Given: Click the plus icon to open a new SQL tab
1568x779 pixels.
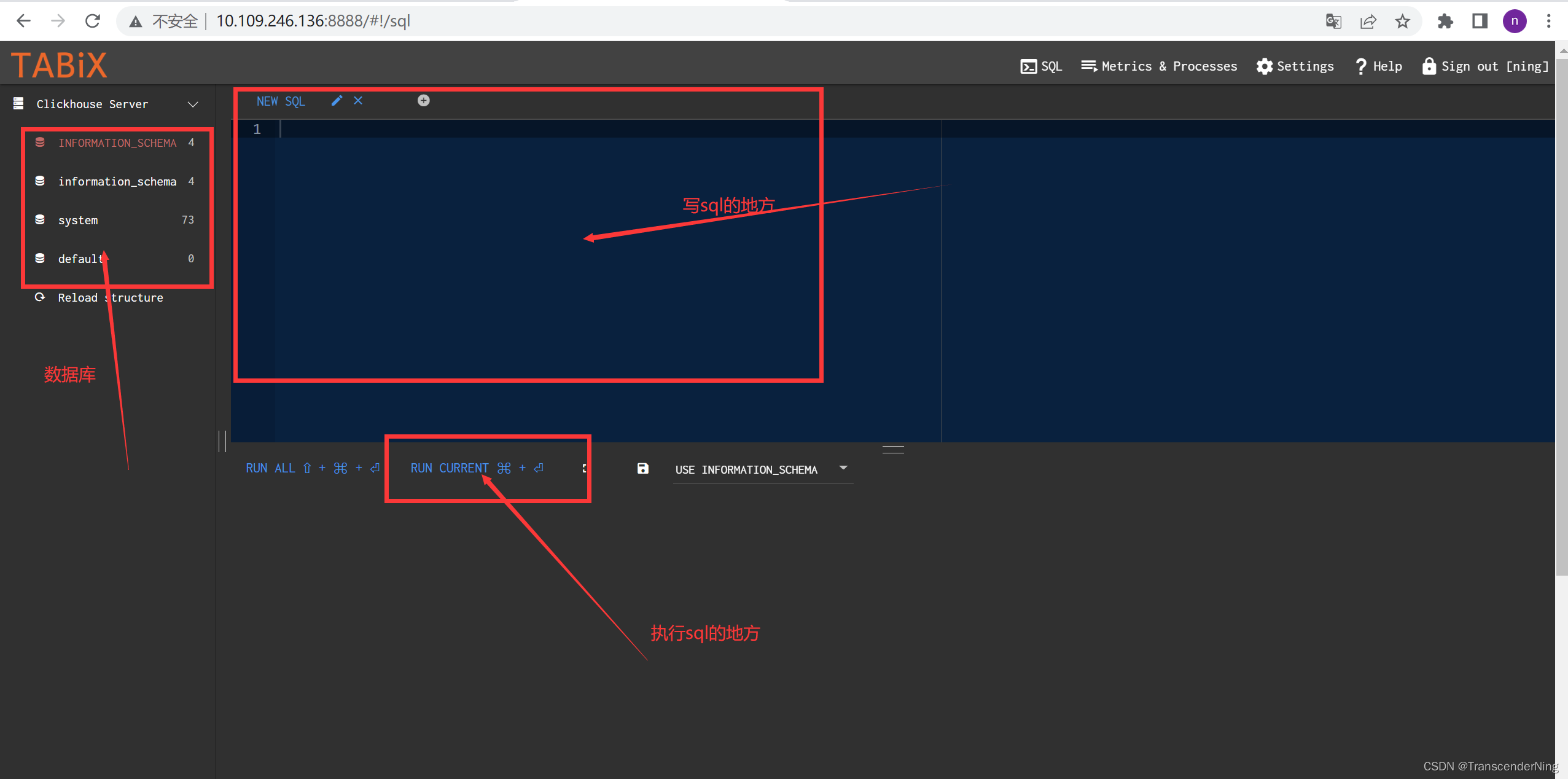Looking at the screenshot, I should click(x=423, y=100).
